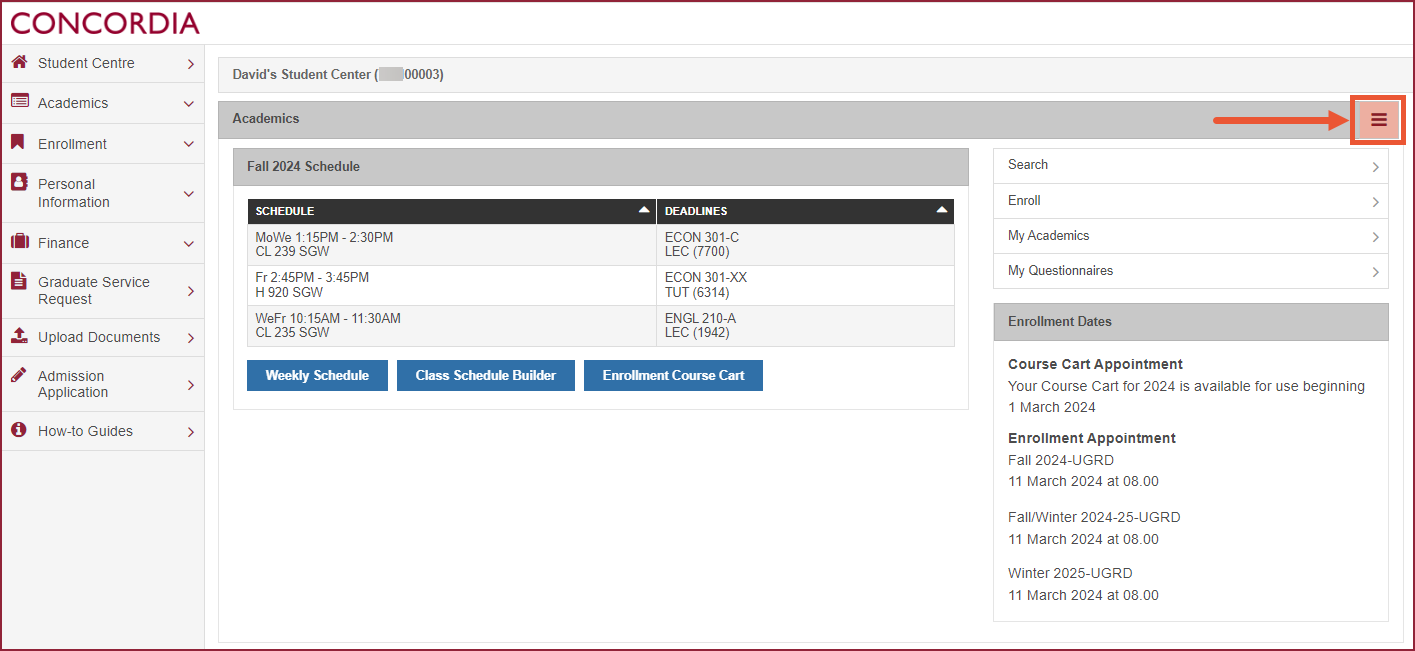Open the My Academics link

pyautogui.click(x=1190, y=236)
